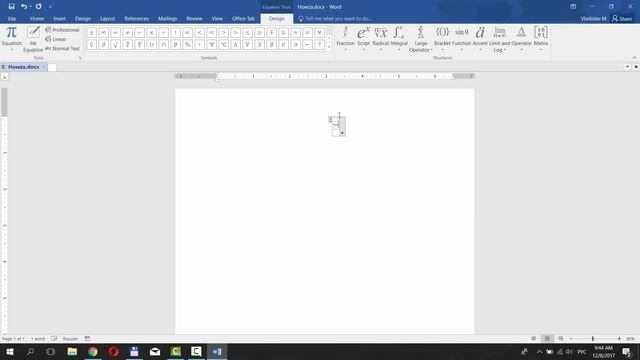Expand the Operator structures dropdown

521,39
